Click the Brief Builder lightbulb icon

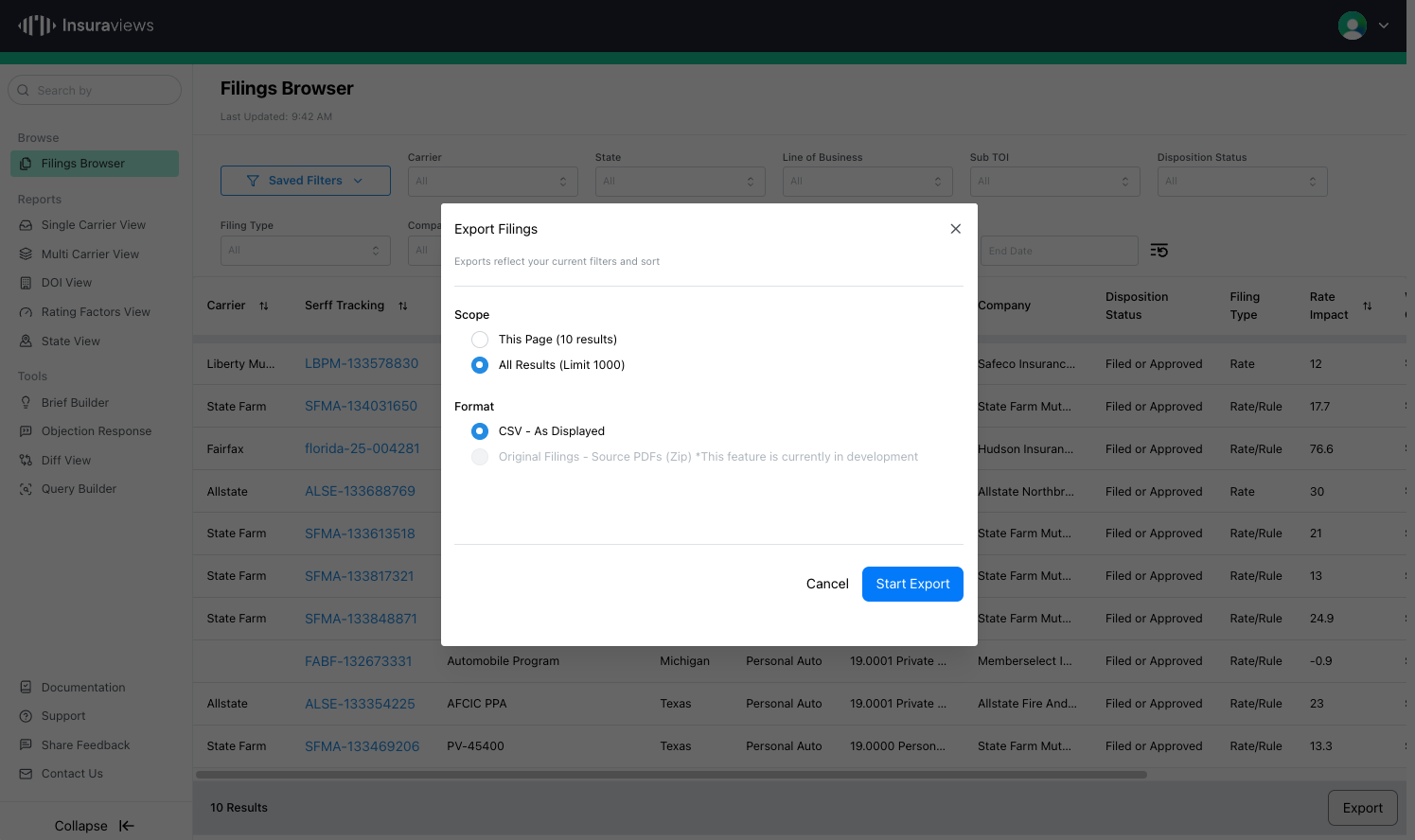coord(26,403)
